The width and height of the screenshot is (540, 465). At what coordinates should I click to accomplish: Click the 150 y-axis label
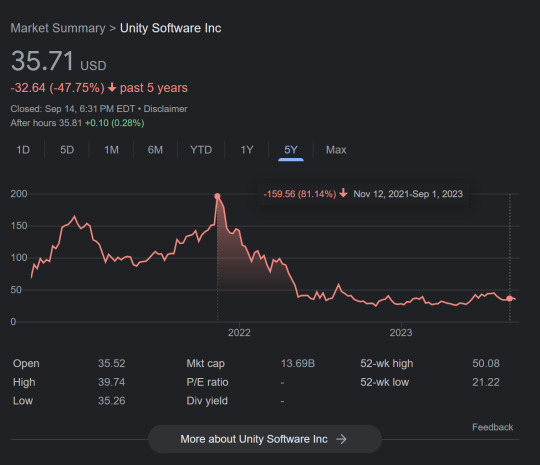(x=19, y=226)
